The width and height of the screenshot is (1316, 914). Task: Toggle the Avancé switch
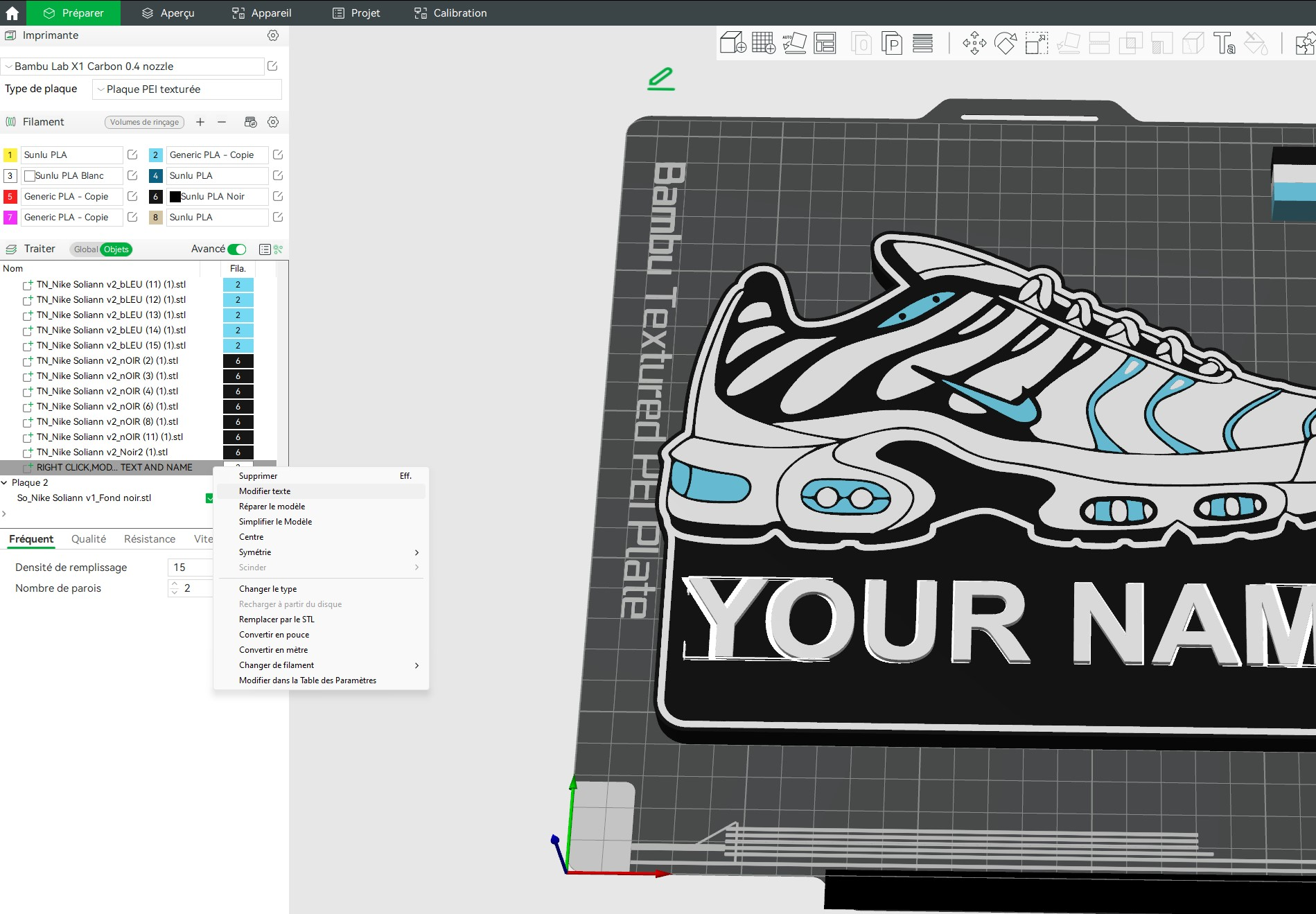point(237,249)
